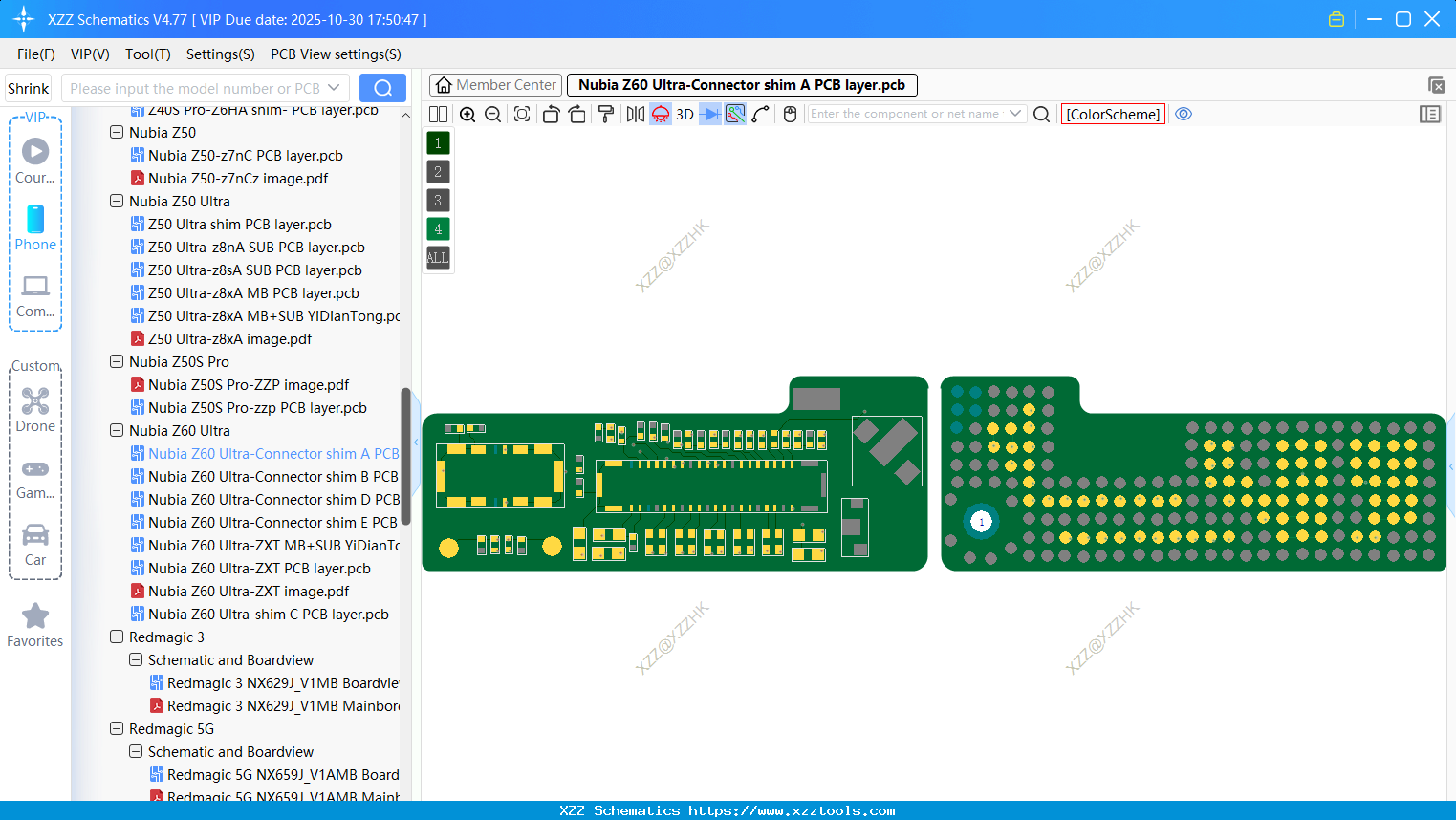
Task: Open the right side panel icon
Action: [1430, 115]
